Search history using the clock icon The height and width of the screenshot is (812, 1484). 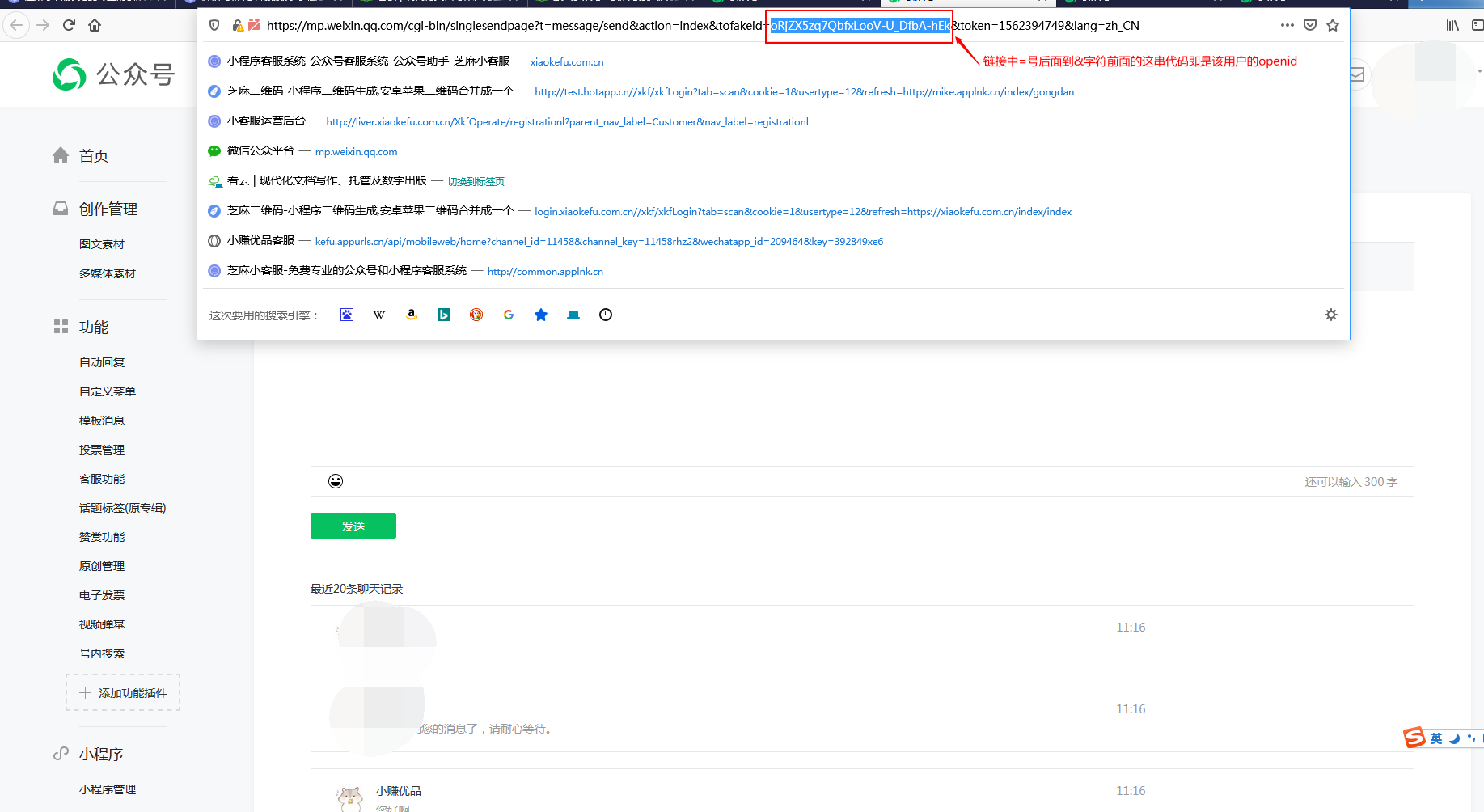(606, 315)
